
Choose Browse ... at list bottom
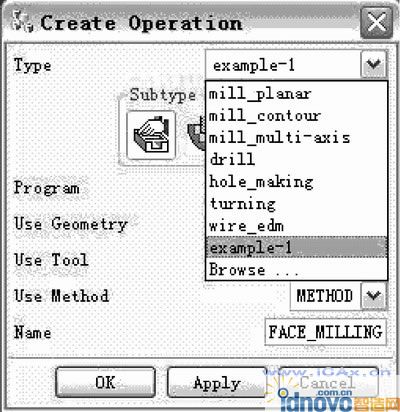(296, 269)
